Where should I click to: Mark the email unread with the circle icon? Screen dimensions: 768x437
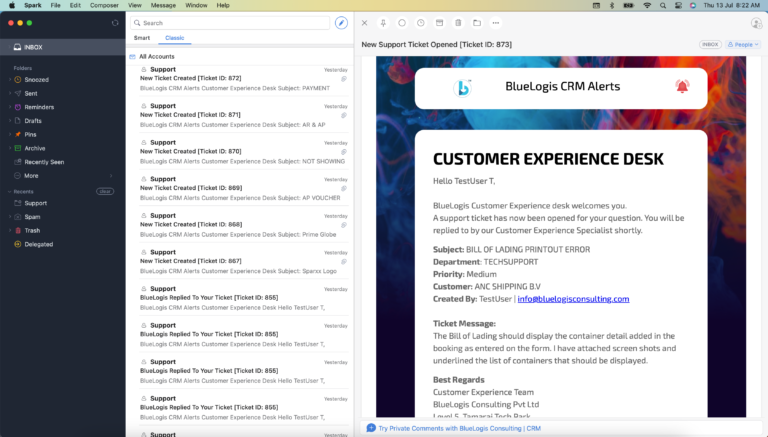tap(402, 22)
